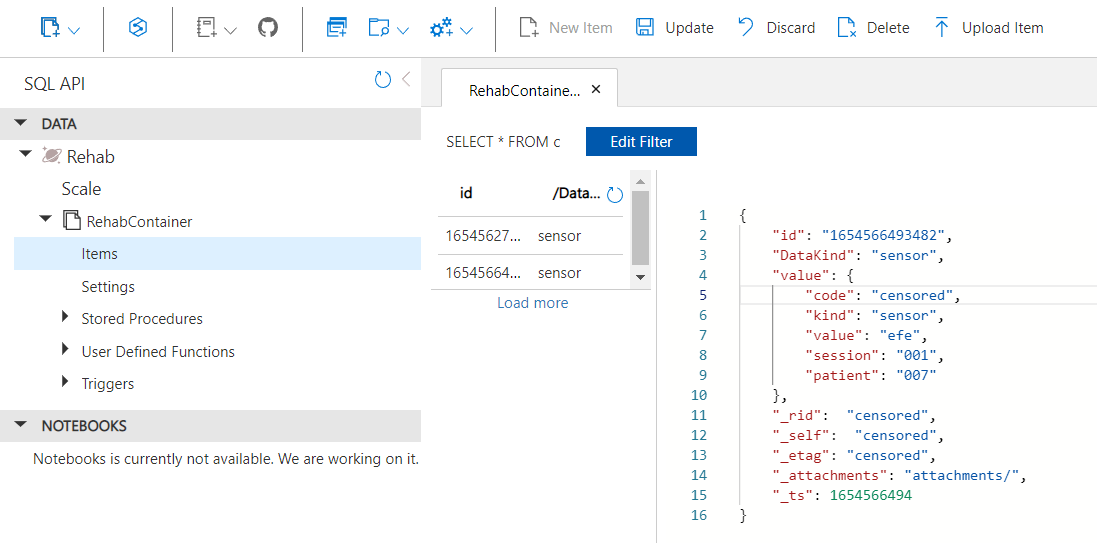Collapse the DATA section
The image size is (1097, 543).
tap(21, 123)
